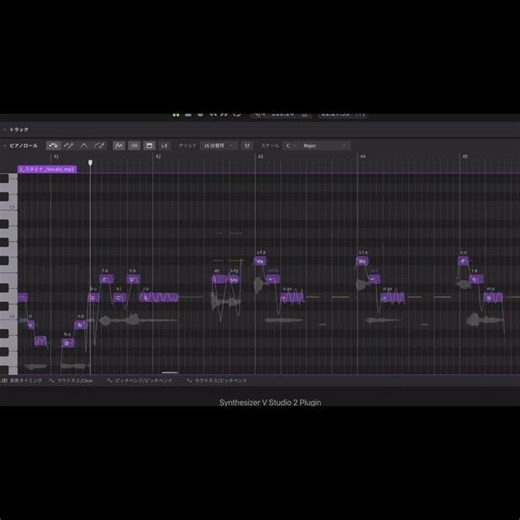The width and height of the screenshot is (520, 520).
Task: Select the first note of measure 43
Action: pos(260,261)
